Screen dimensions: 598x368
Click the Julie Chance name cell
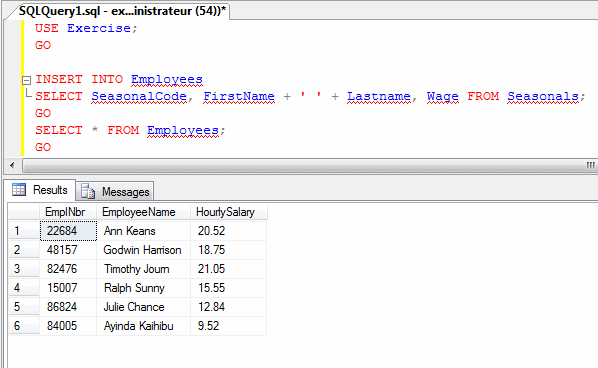[143, 307]
